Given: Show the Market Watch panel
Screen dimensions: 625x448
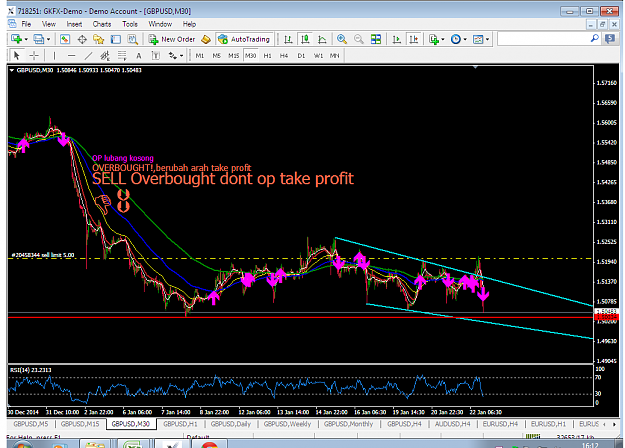Looking at the screenshot, I should pyautogui.click(x=65, y=39).
